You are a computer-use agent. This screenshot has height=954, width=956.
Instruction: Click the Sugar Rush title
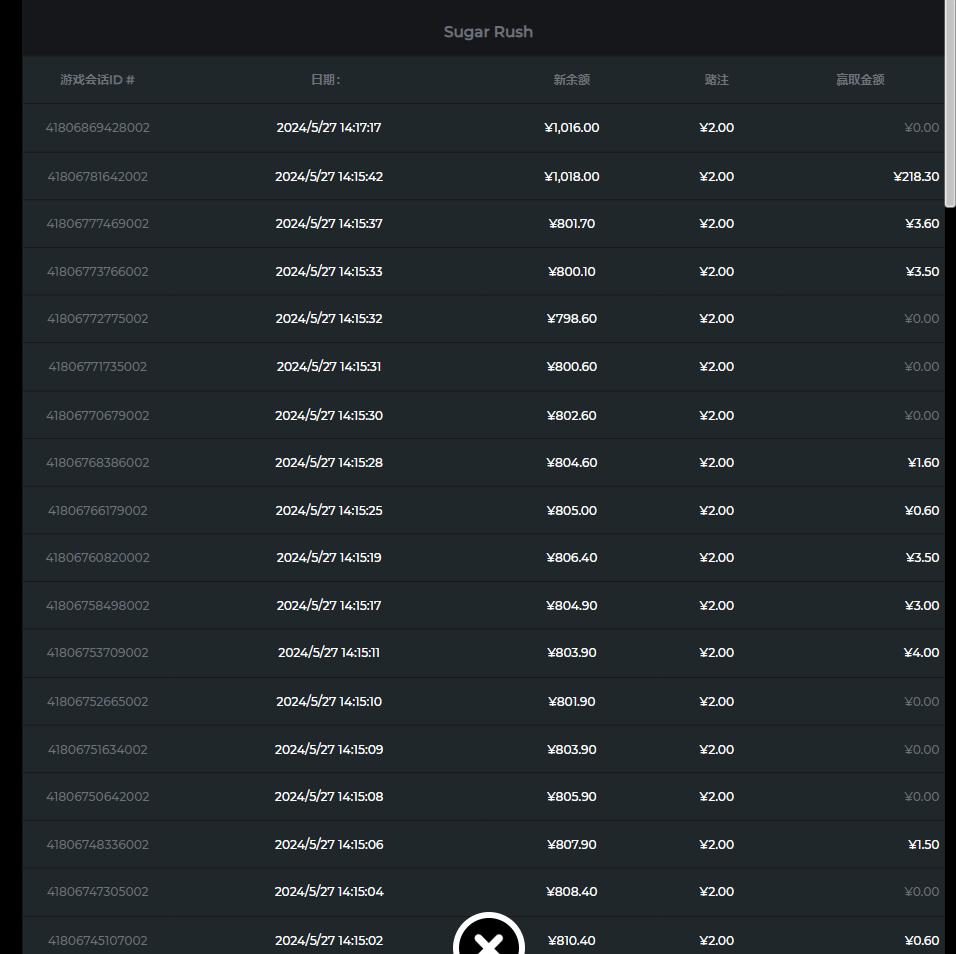[x=488, y=32]
